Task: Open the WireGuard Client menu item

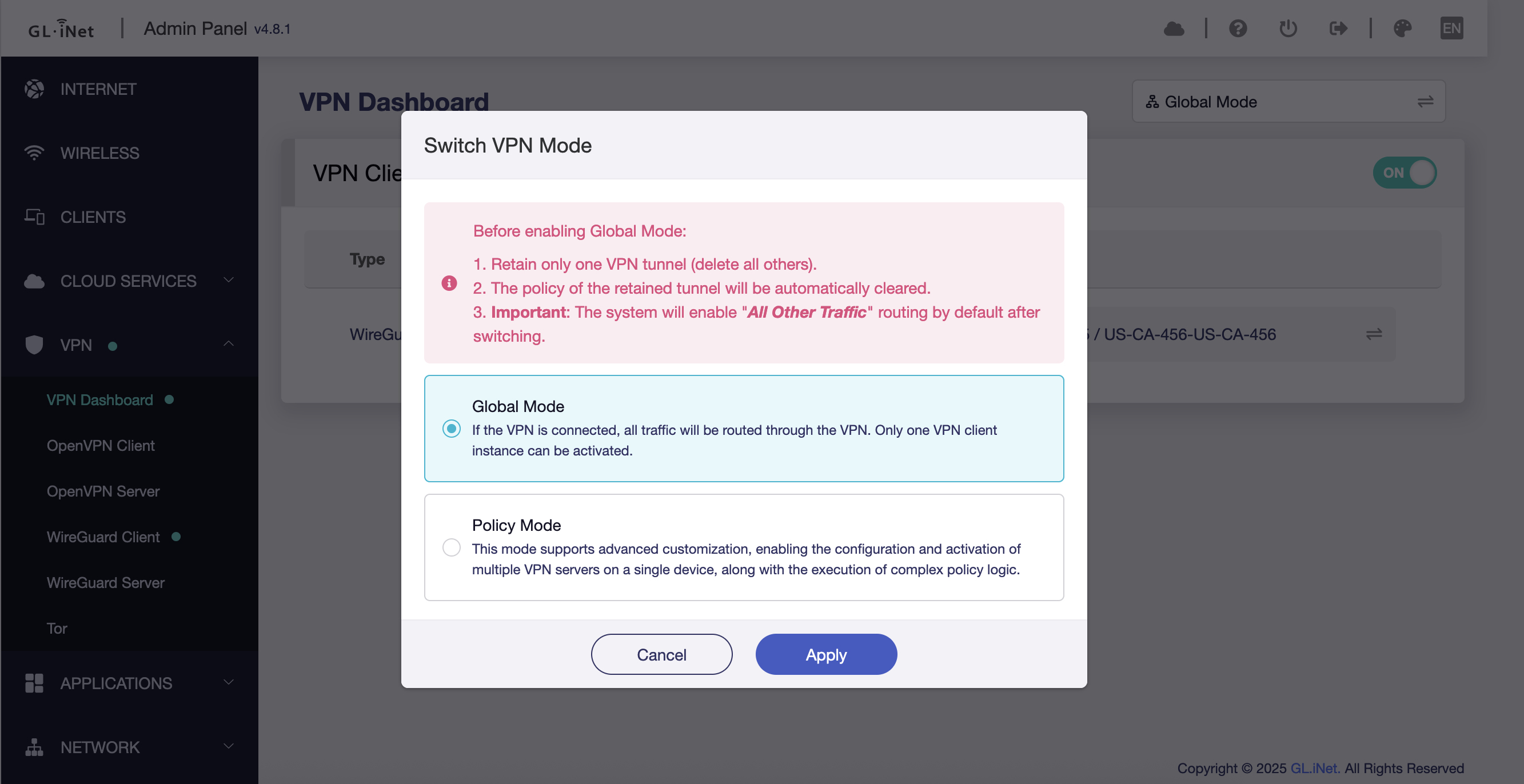Action: [103, 537]
